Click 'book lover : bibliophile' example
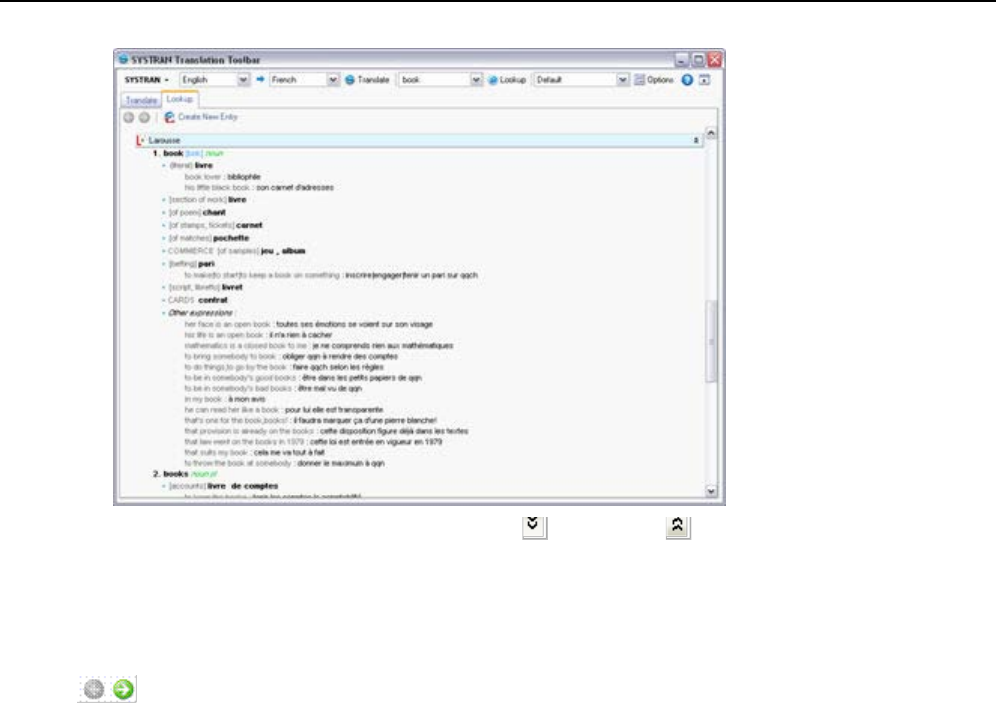The height and width of the screenshot is (704, 996). click(x=222, y=177)
